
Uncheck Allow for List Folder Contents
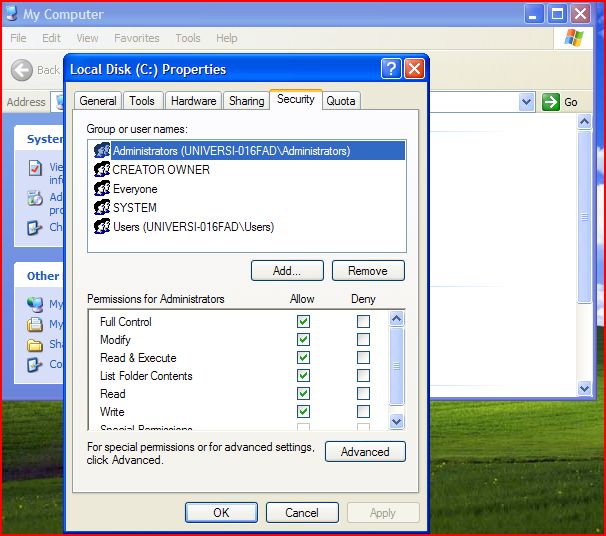(303, 376)
